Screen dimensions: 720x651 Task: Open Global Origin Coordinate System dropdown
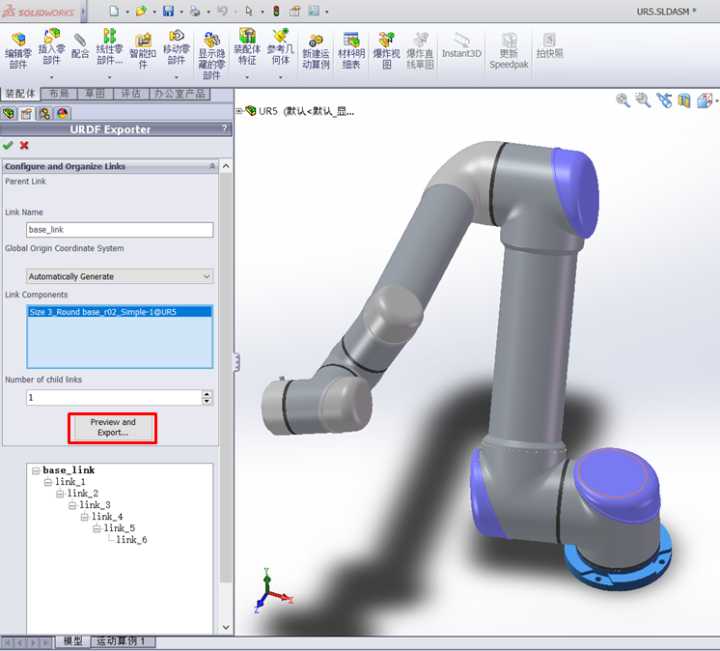tap(119, 276)
